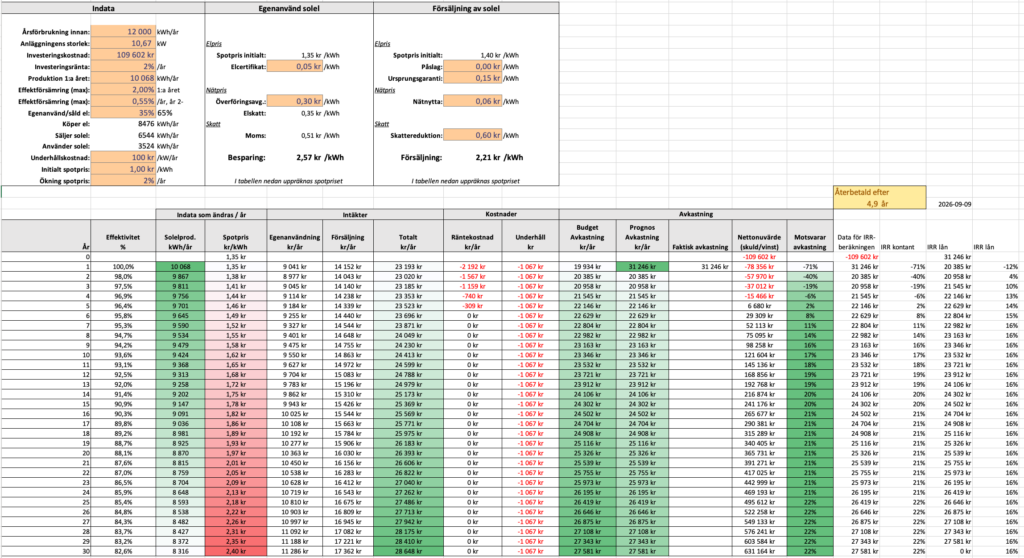Select the Årsförbrukning innan input cell 12 000
The image size is (1024, 558).
123,32
